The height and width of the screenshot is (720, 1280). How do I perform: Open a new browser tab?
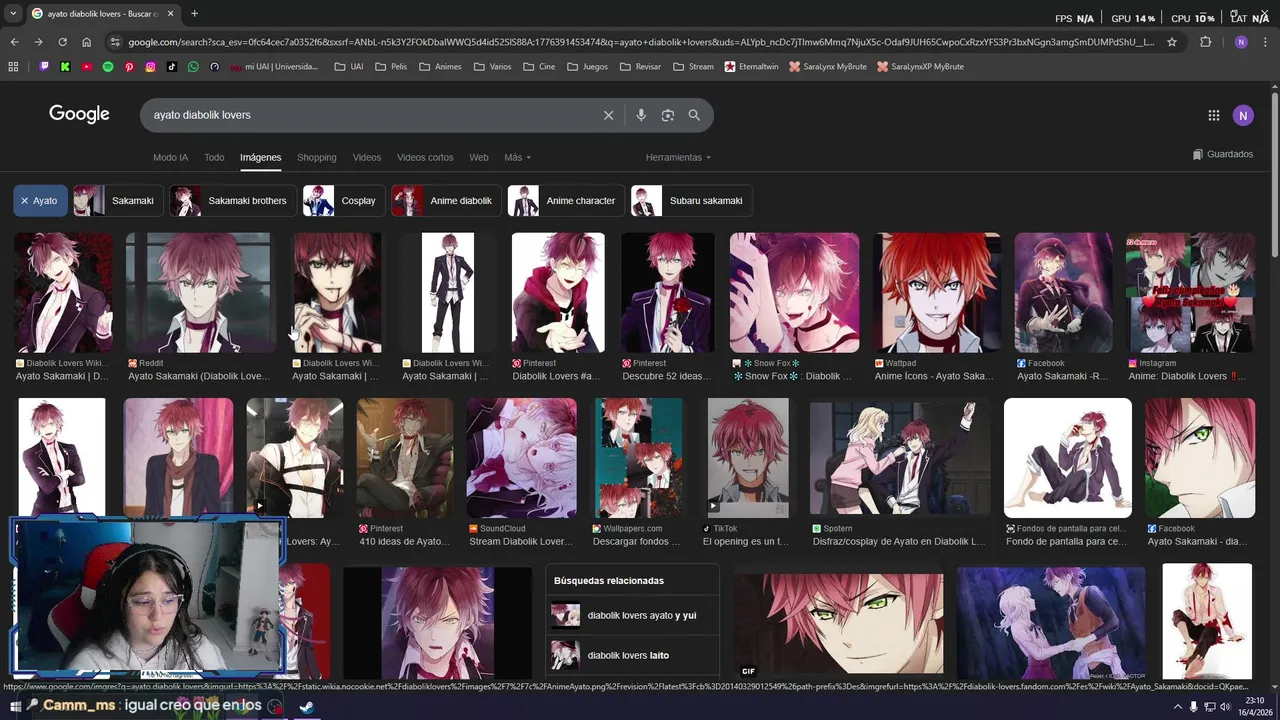tap(194, 14)
